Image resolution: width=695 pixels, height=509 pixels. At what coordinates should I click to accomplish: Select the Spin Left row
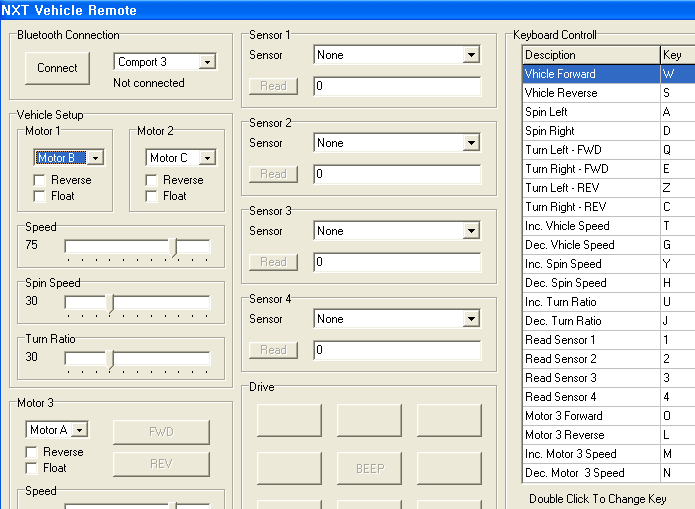pyautogui.click(x=609, y=112)
